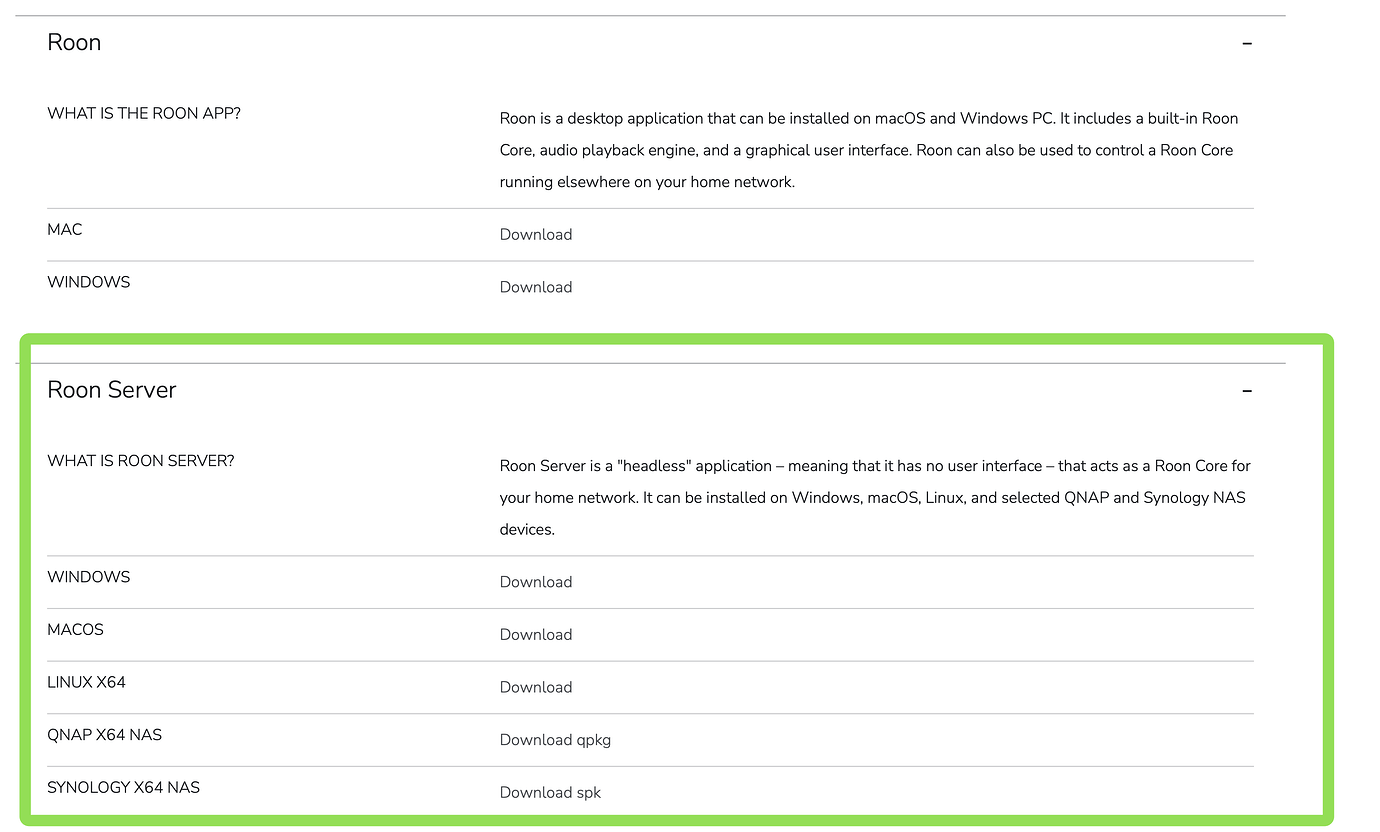The image size is (1380, 832).
Task: Download Roon Server for Windows
Action: point(535,582)
